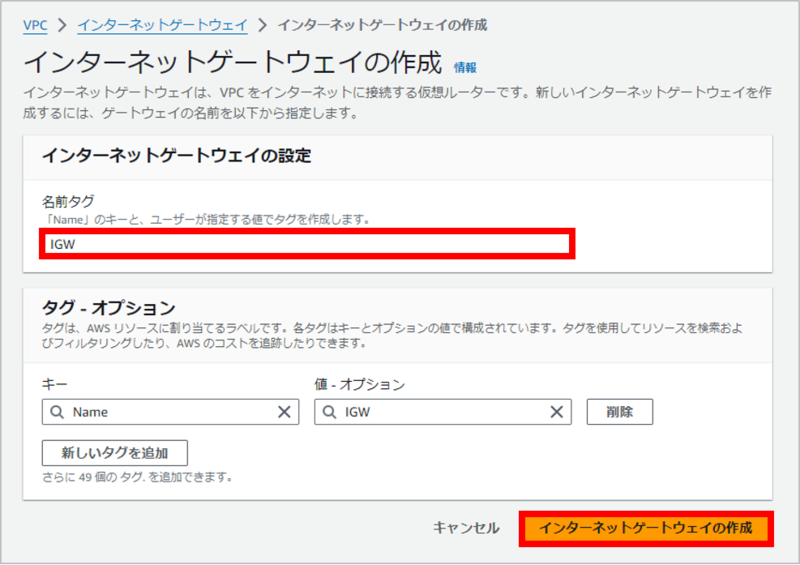Screen dimensions: 800x565
Task: Click the magnifier icon in 値 field
Action: coord(330,412)
